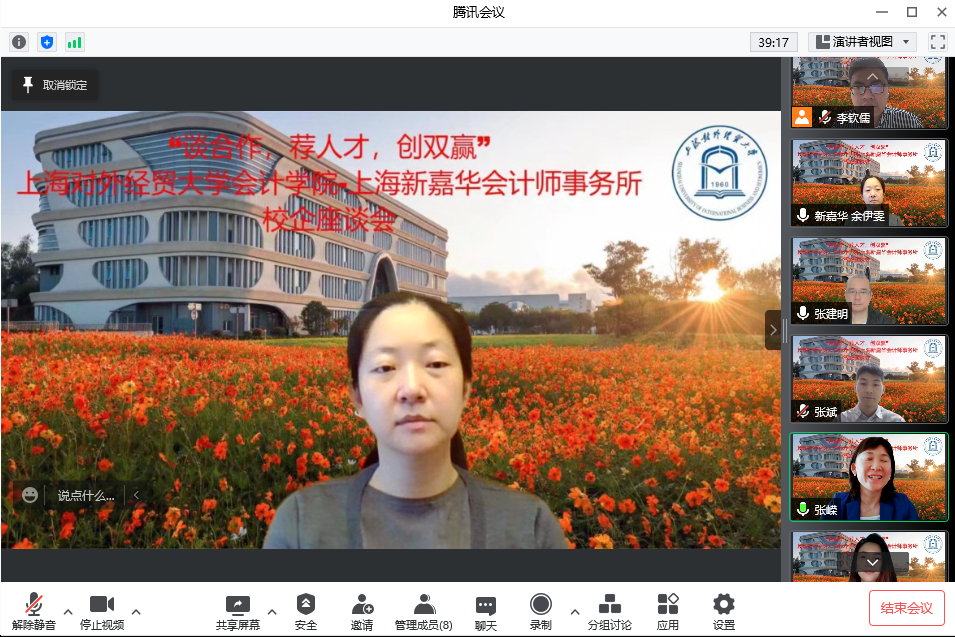Click muted mic icon beside 张斌
The height and width of the screenshot is (637, 955).
803,411
